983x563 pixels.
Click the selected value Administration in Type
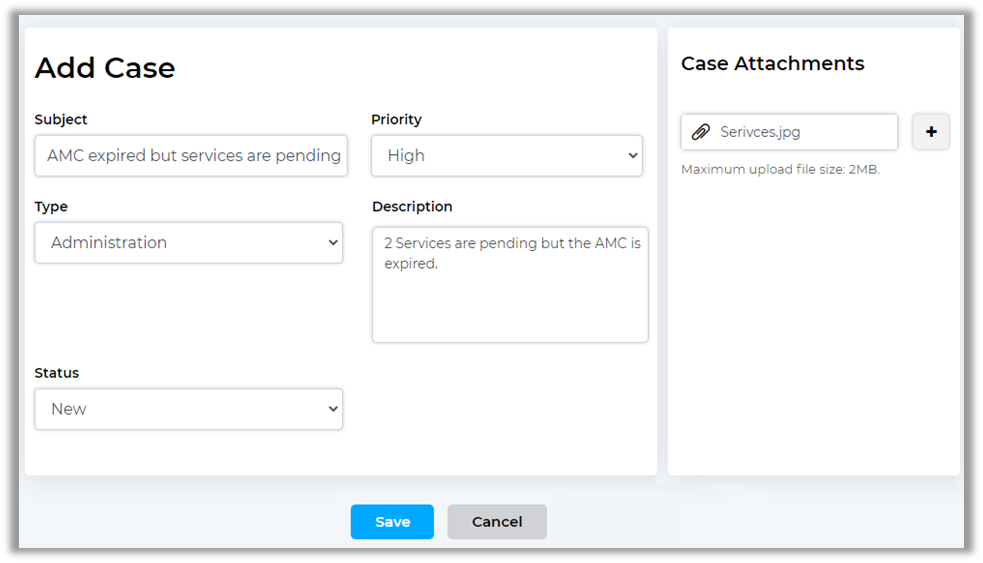click(109, 243)
